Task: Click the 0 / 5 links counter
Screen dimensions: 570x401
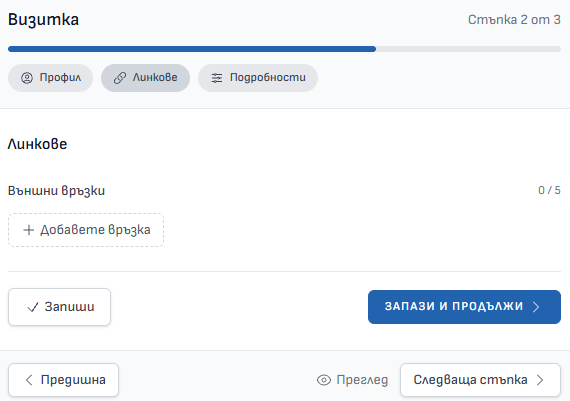Action: pyautogui.click(x=549, y=190)
